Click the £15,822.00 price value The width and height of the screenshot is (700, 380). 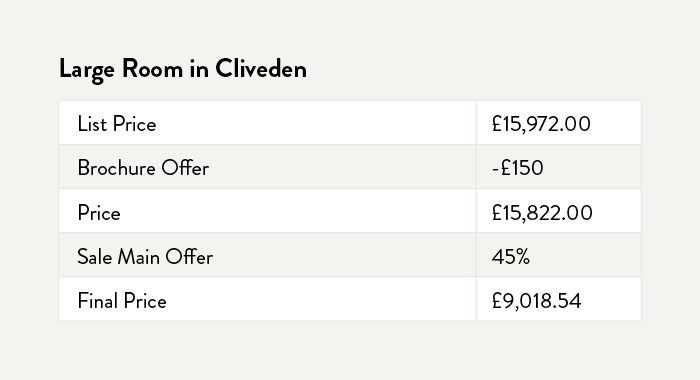[x=542, y=213]
